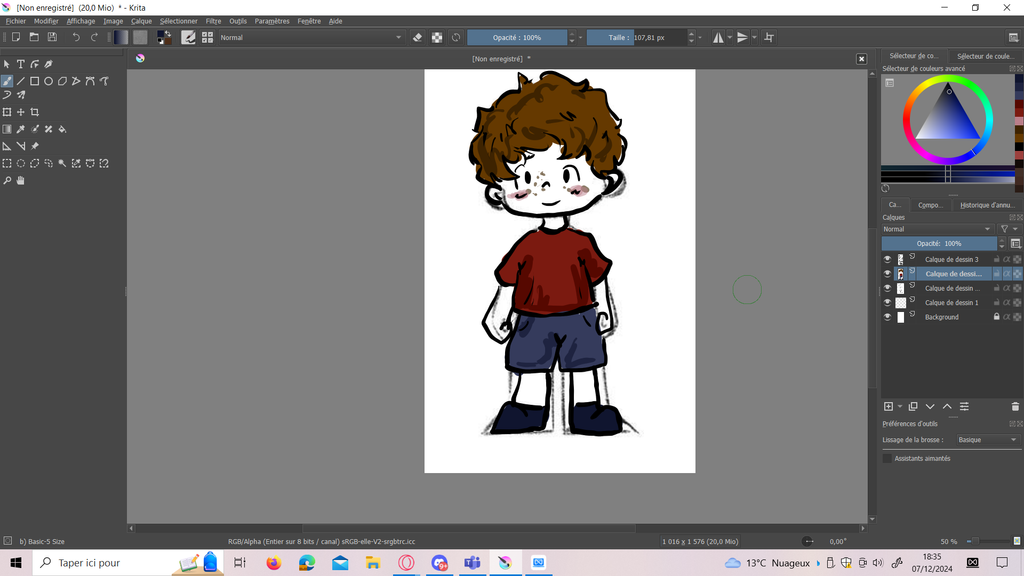Click the brush Opacité slider
This screenshot has width=1024, height=576.
coord(517,38)
